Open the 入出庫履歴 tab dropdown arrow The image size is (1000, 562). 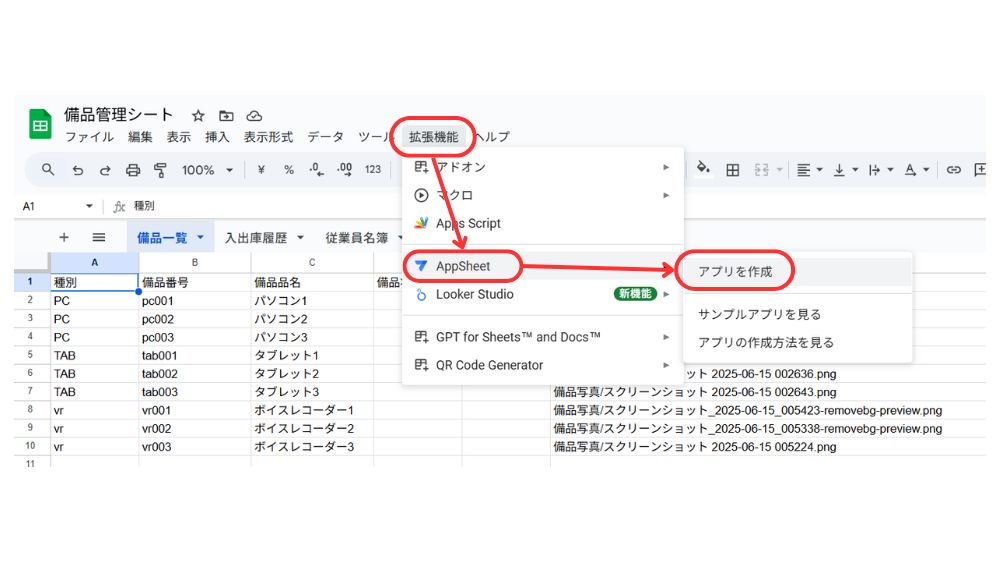click(300, 237)
